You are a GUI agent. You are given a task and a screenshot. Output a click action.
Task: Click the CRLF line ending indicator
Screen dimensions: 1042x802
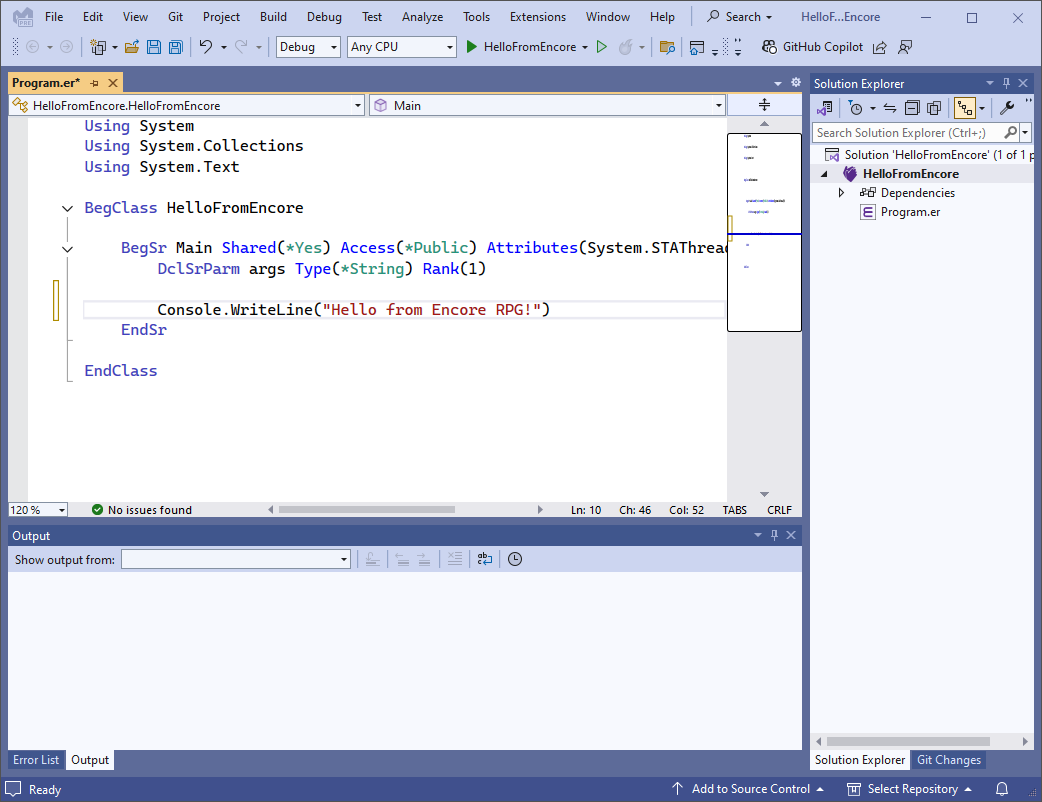pos(779,510)
